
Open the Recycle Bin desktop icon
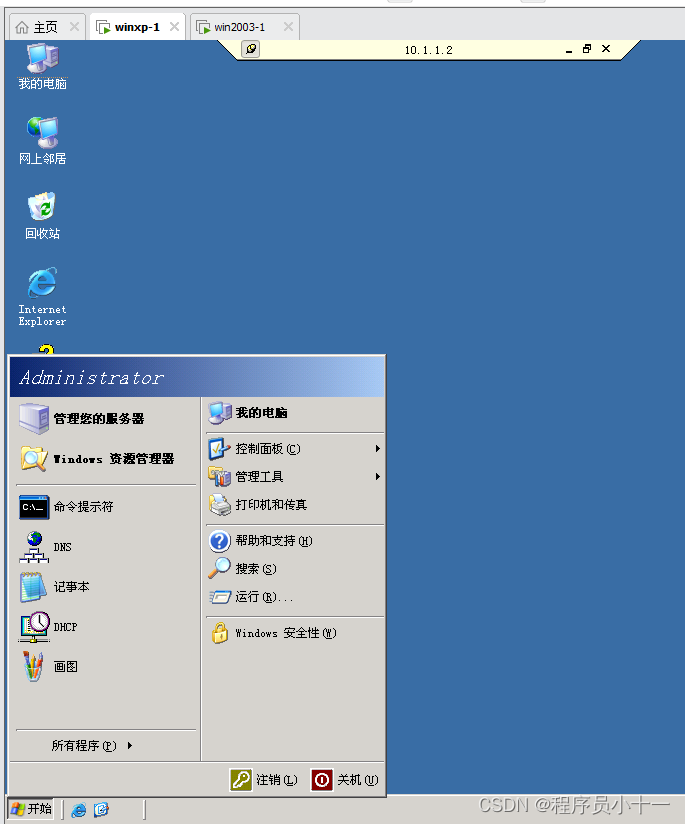43,215
